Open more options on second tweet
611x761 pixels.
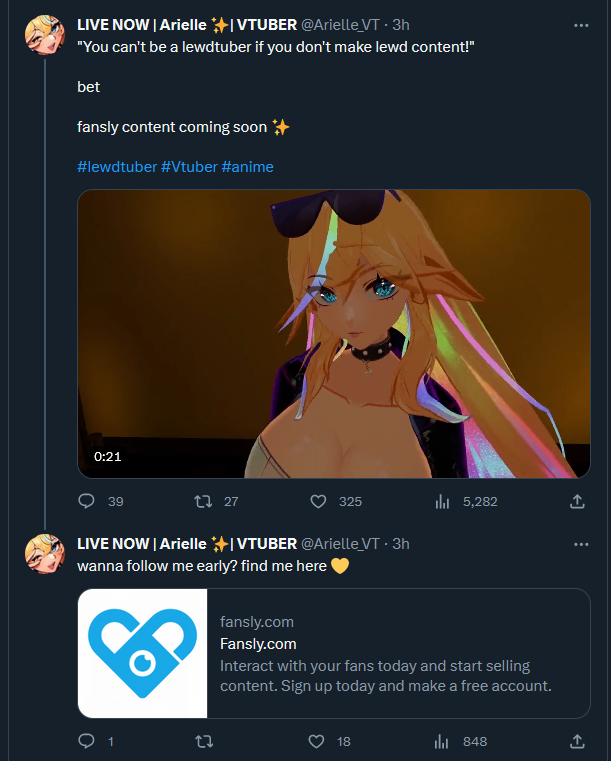[x=581, y=544]
